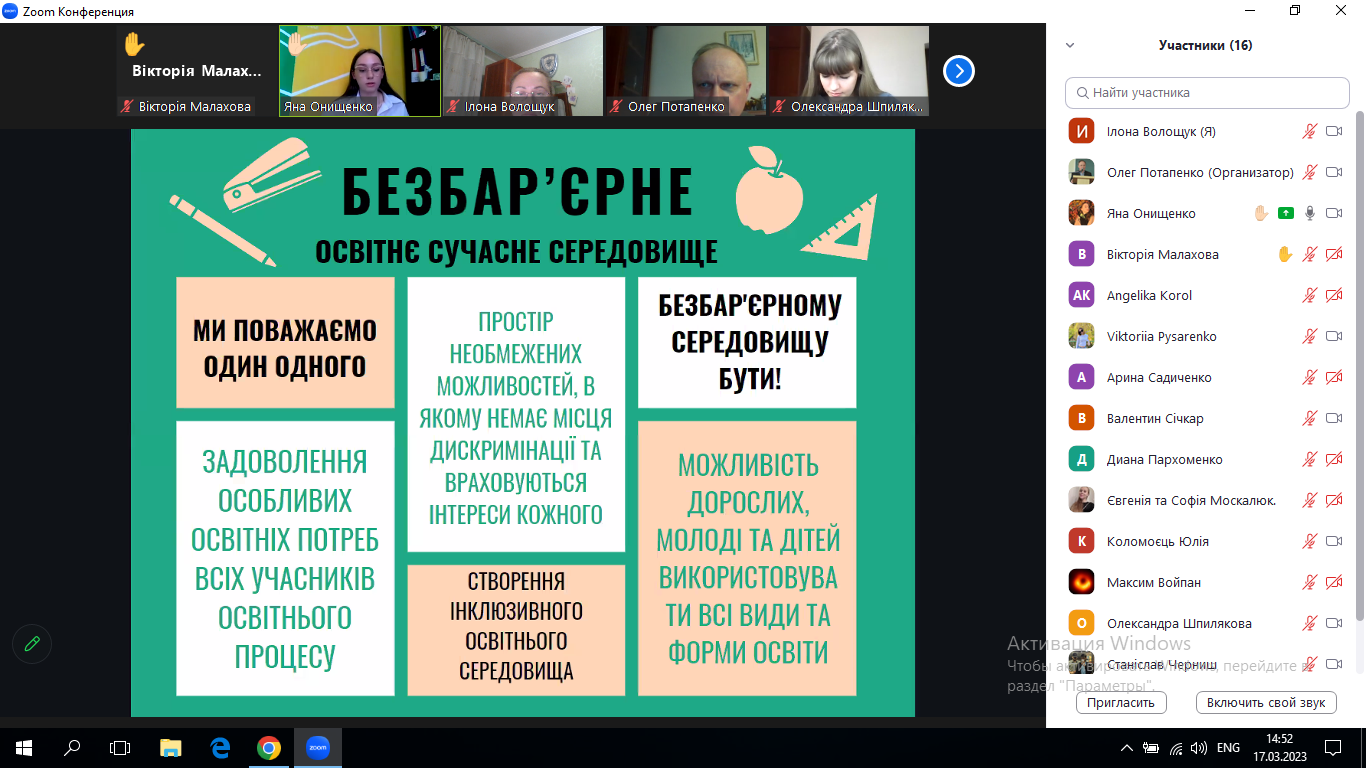This screenshot has width=1366, height=768.
Task: Select Viktoriia Pysarenko in the participant list
Action: 1161,336
